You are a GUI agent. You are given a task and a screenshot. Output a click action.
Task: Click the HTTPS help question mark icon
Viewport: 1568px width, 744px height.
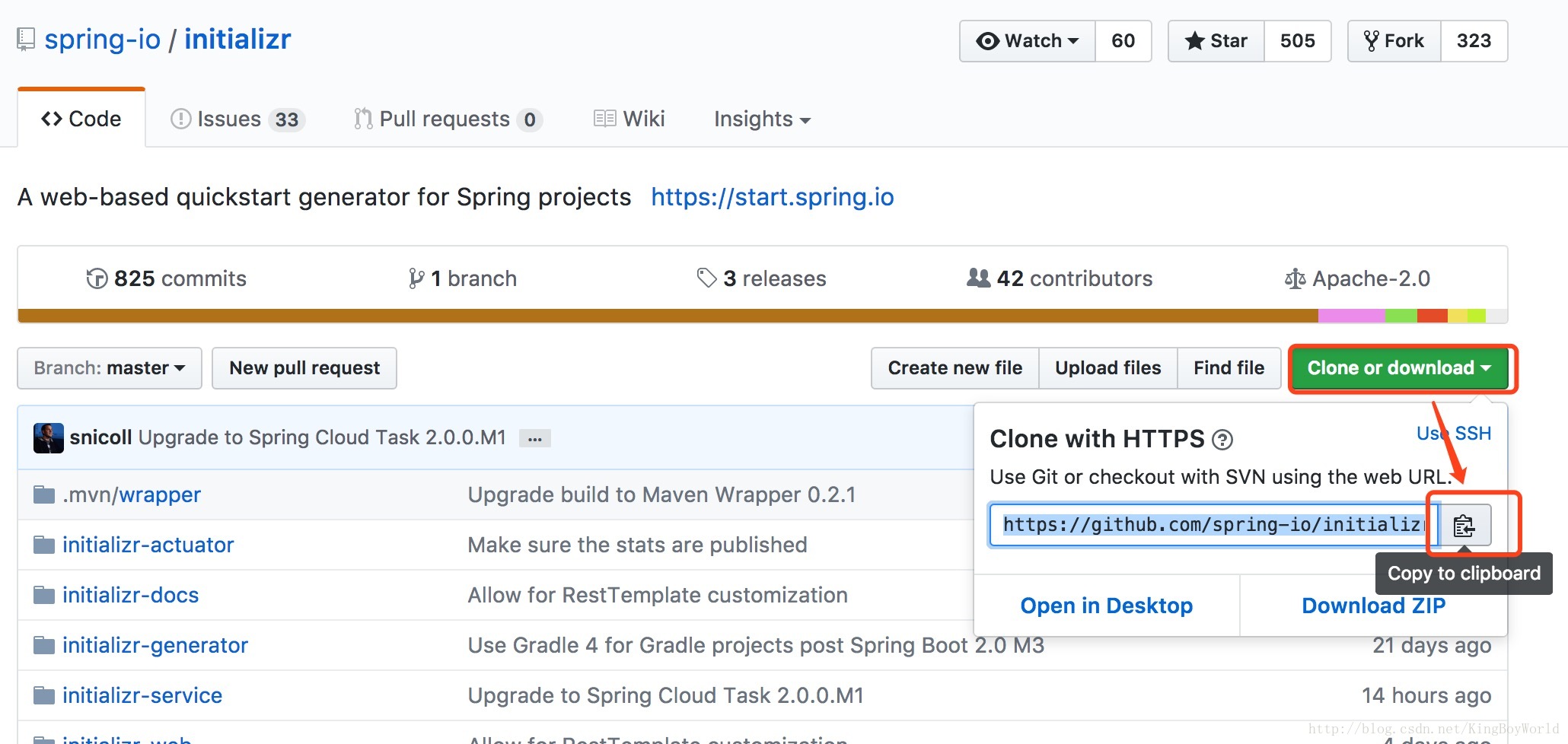click(1222, 440)
